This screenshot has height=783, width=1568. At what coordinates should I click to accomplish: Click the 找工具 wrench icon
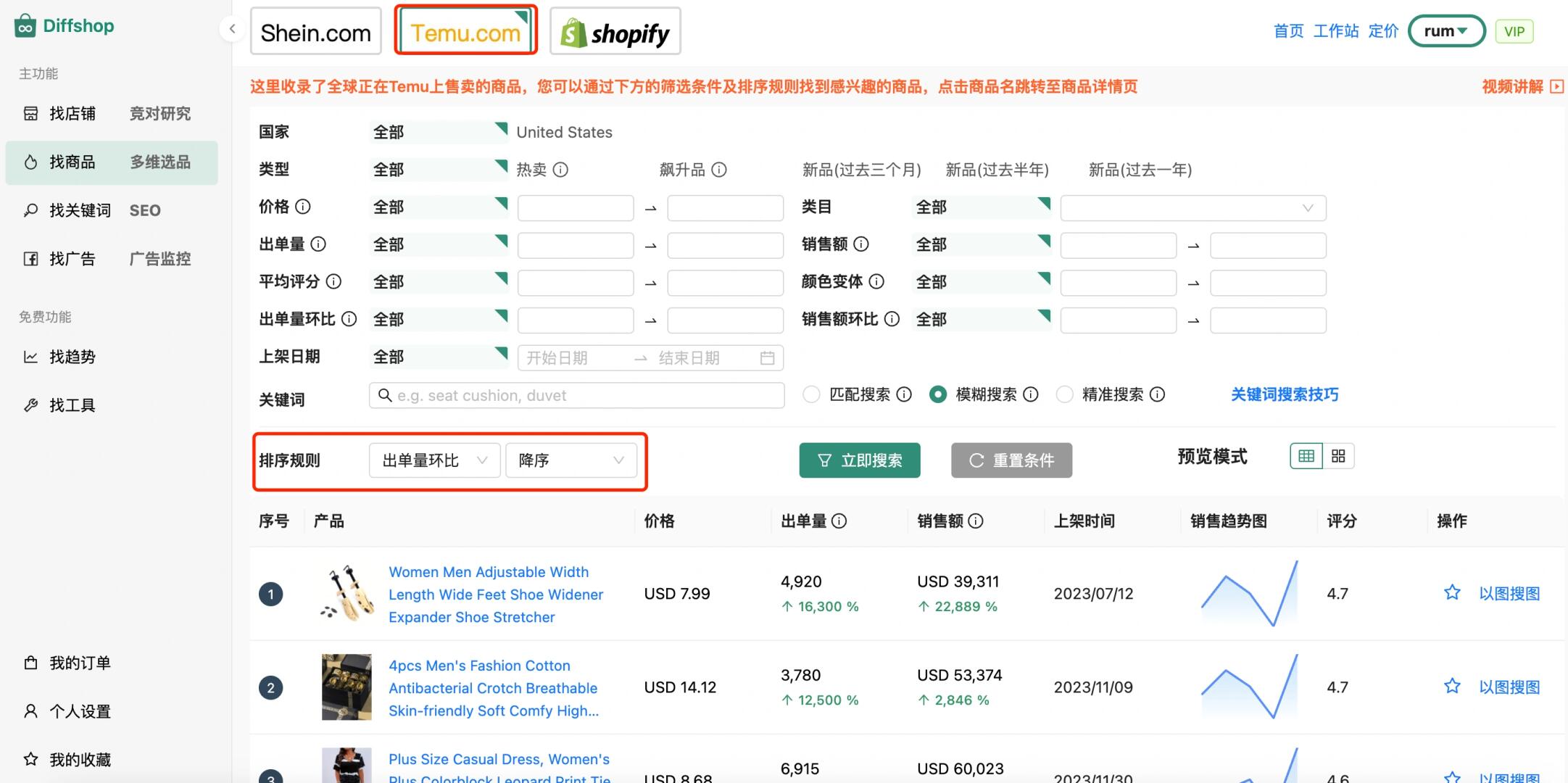click(x=30, y=405)
